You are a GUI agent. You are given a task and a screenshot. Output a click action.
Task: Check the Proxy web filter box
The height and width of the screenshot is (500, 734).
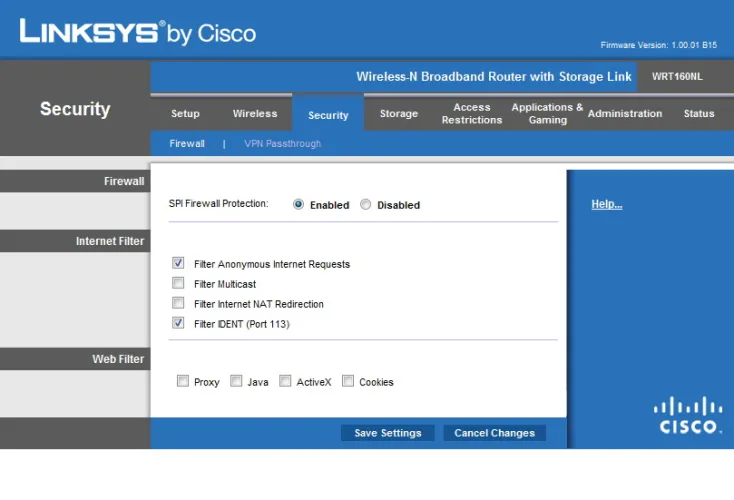(182, 381)
